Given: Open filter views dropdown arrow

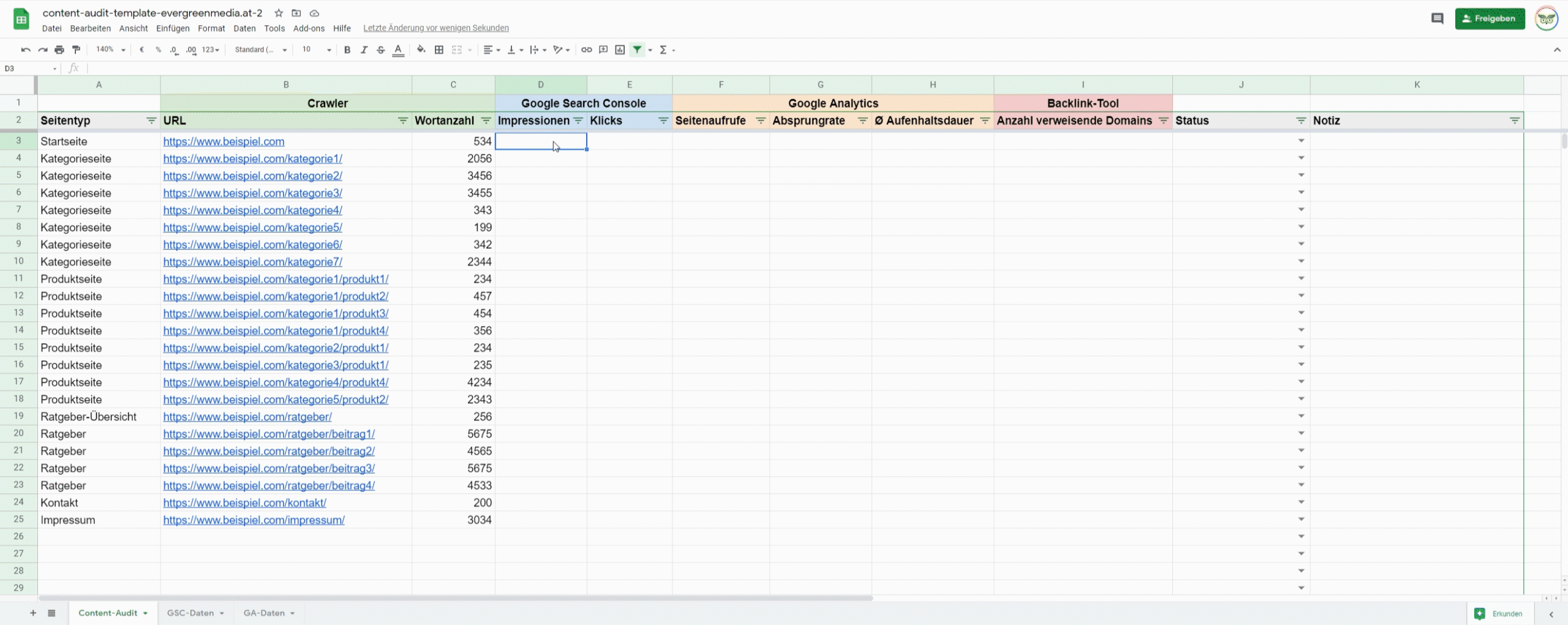Looking at the screenshot, I should [650, 50].
